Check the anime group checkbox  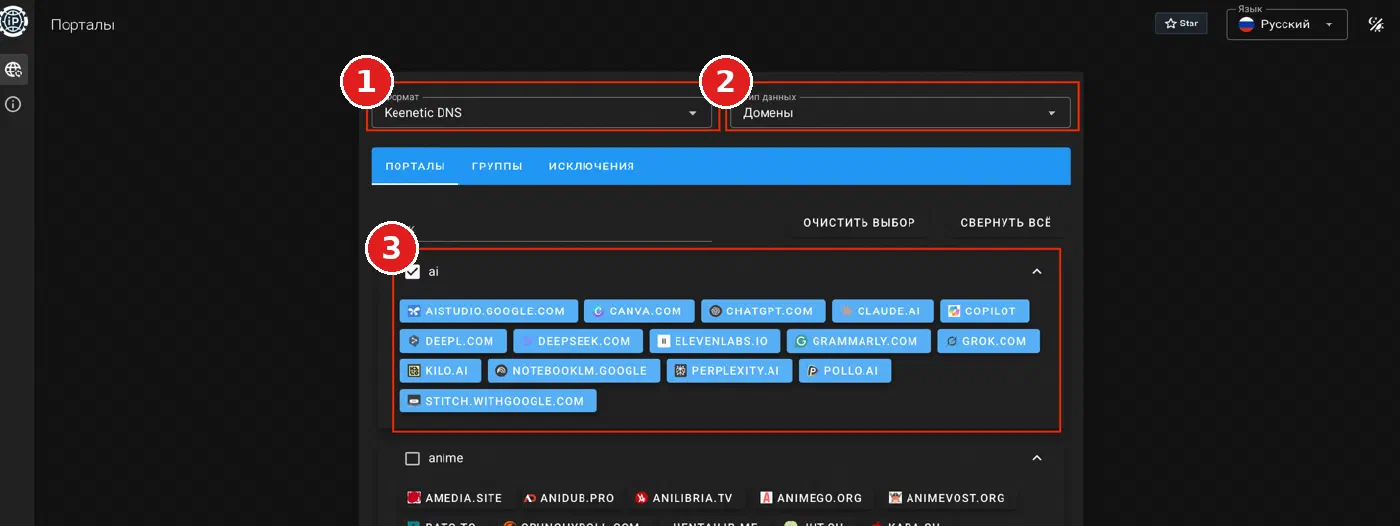pos(412,458)
